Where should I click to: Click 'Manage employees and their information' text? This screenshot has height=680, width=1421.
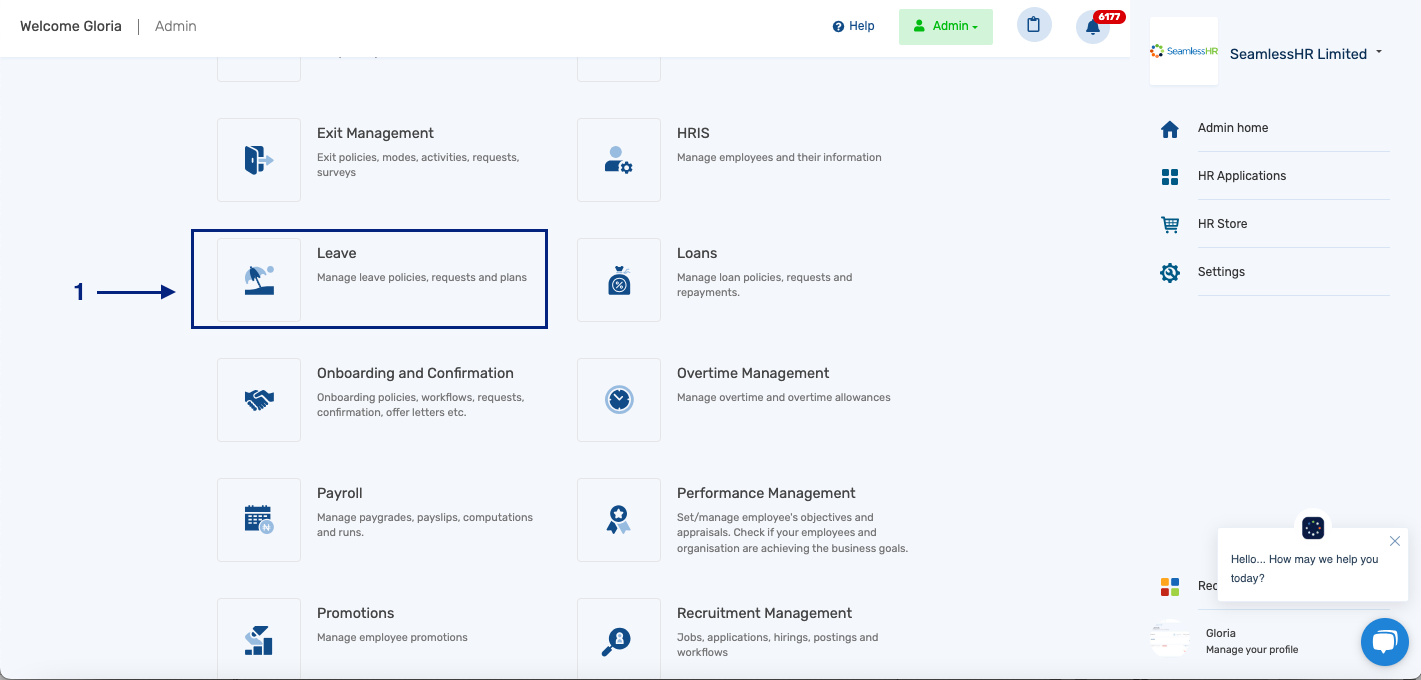pyautogui.click(x=779, y=157)
